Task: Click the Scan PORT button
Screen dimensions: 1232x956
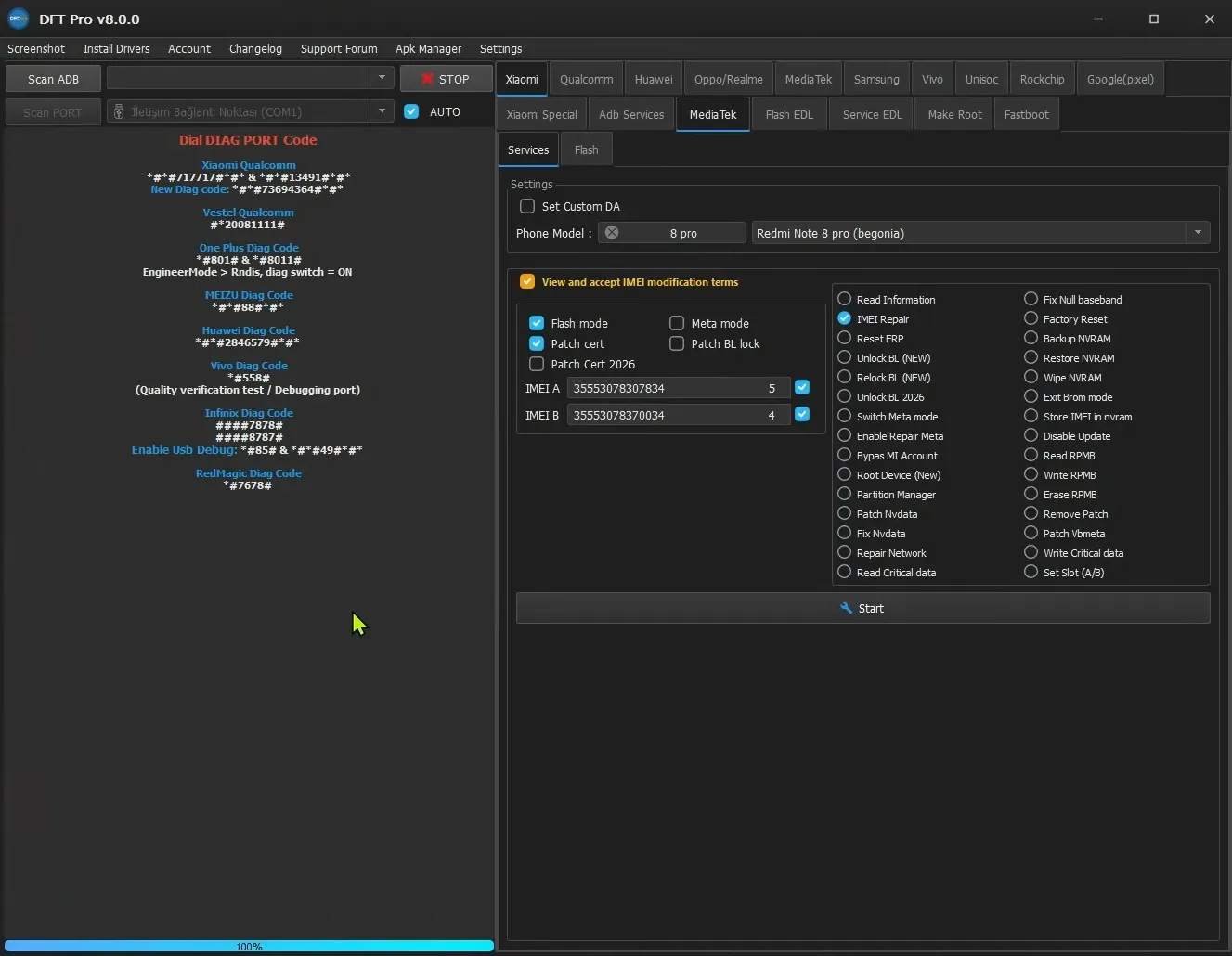Action: (x=53, y=112)
